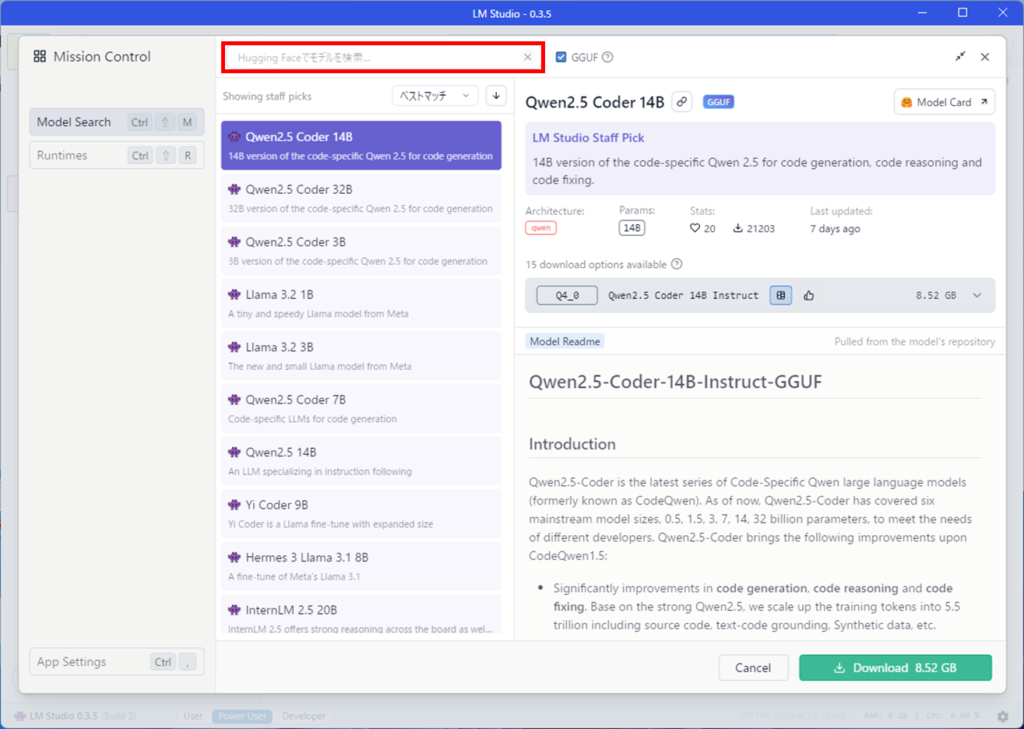Click the LM Studio Staff Pick heading
Image resolution: width=1024 pixels, height=729 pixels.
coord(588,138)
